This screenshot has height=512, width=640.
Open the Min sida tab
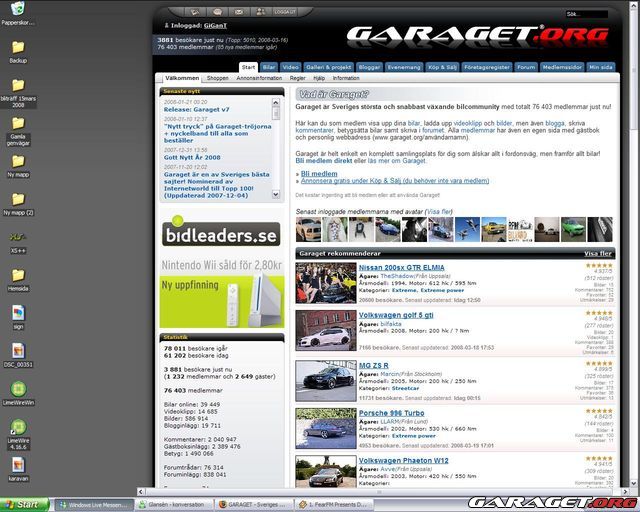point(601,67)
